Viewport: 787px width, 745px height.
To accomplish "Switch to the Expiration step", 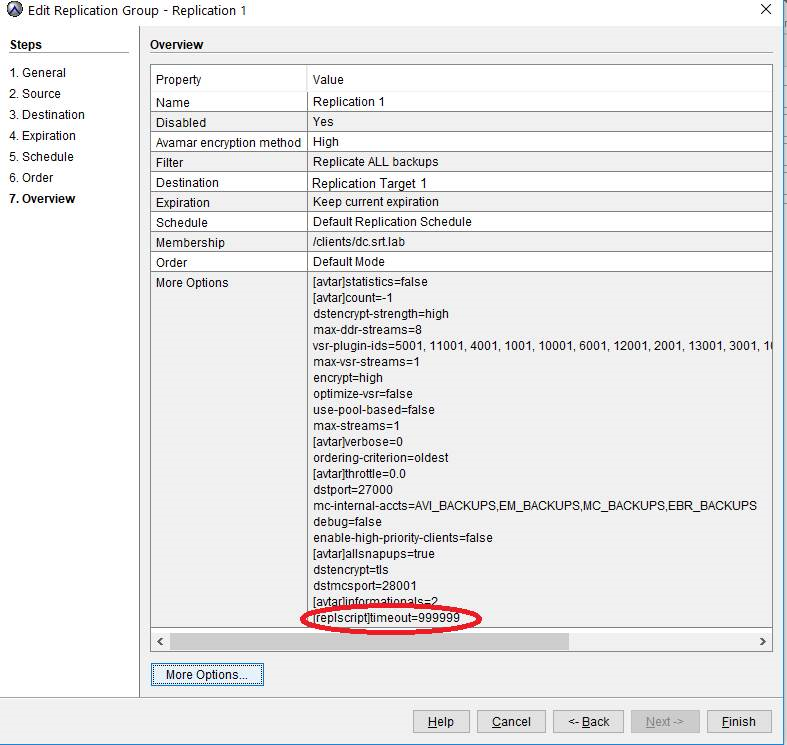I will (x=42, y=136).
